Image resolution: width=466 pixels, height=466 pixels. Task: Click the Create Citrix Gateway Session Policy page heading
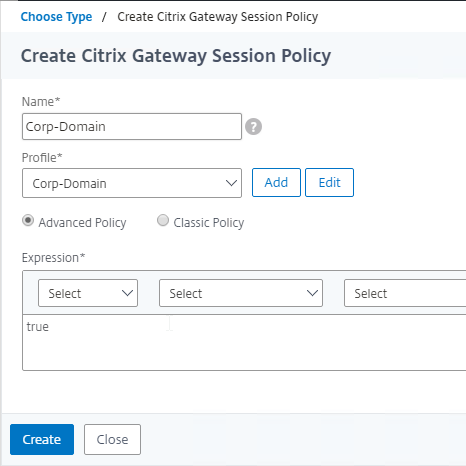click(x=176, y=56)
